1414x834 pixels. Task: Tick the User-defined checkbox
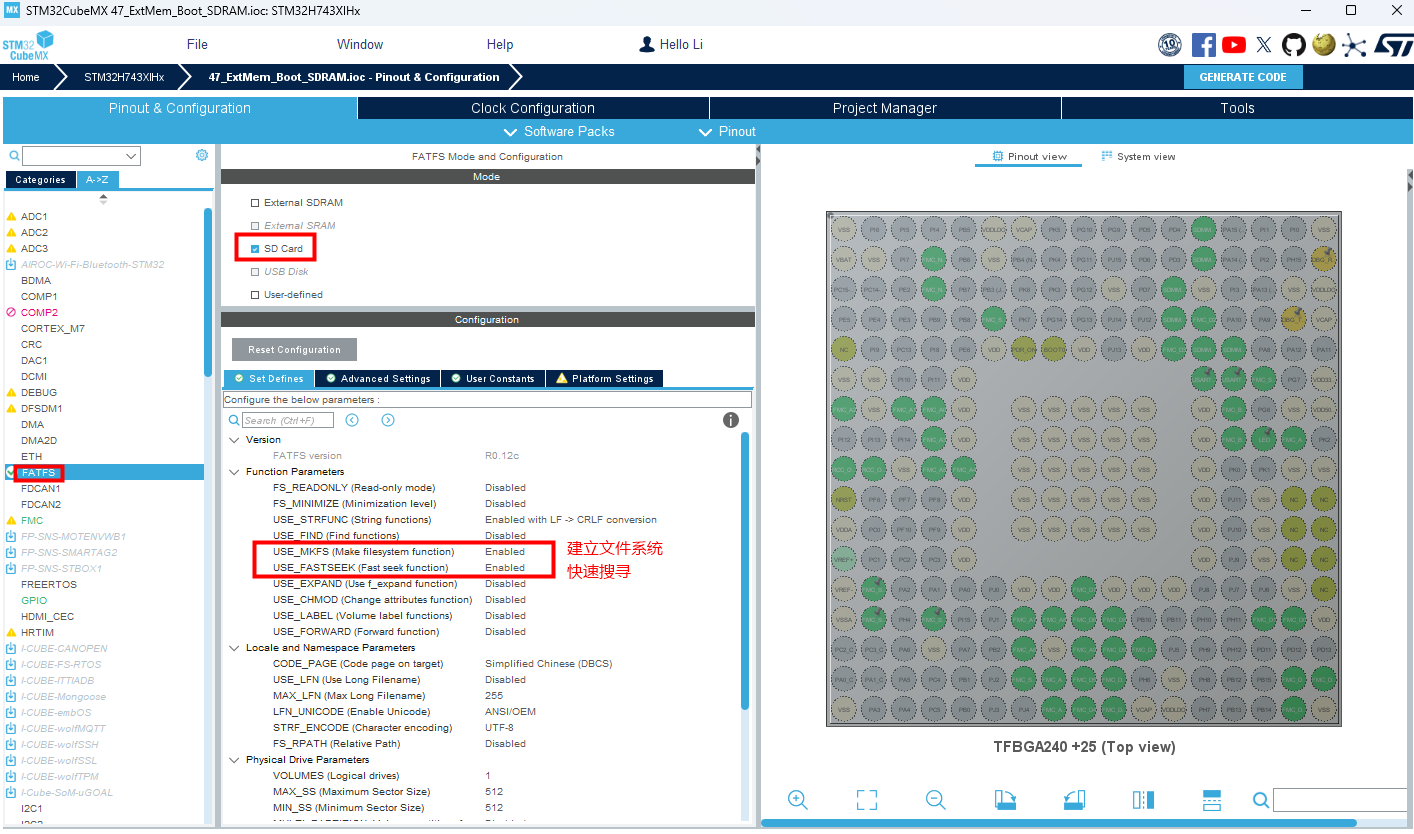tap(255, 295)
